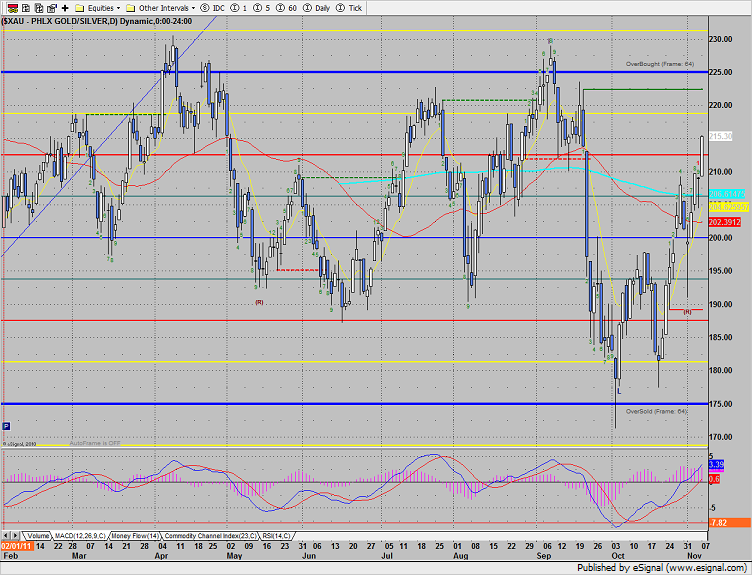
Task: Click the 175.00 price axis label
Action: 721,404
